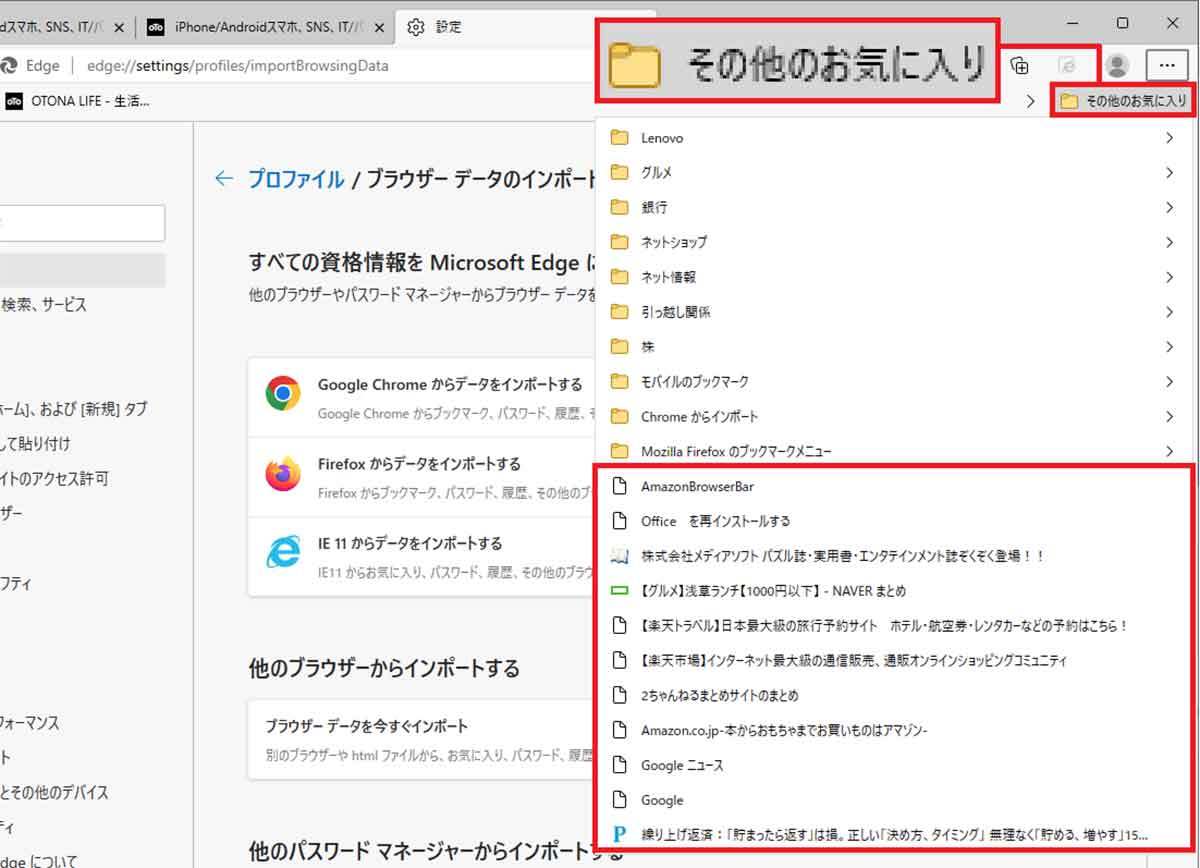Click the AmazonBrowserBar page icon

click(619, 487)
